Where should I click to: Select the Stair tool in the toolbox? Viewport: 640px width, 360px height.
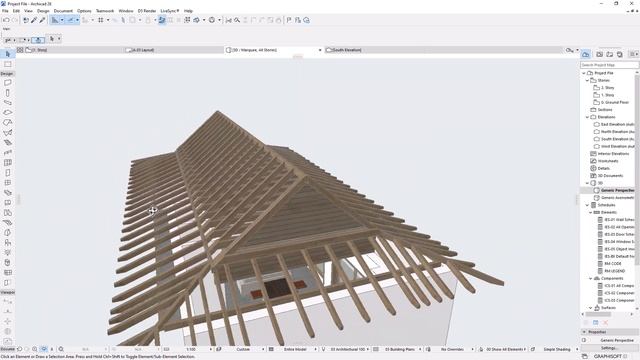click(7, 143)
